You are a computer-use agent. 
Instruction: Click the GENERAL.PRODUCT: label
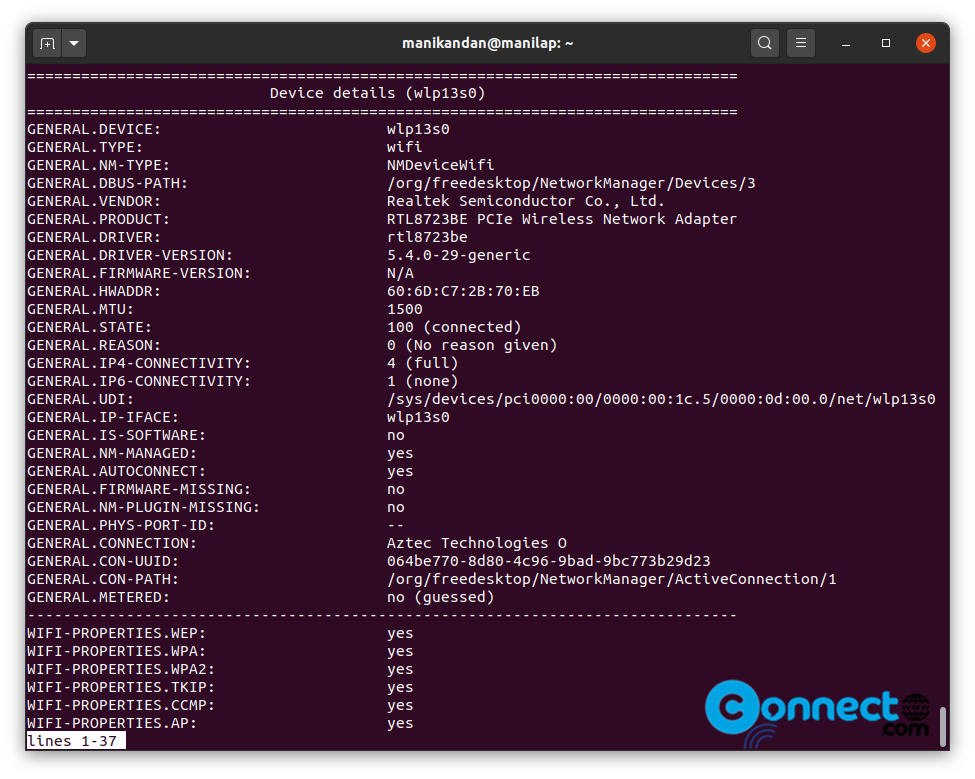click(98, 219)
